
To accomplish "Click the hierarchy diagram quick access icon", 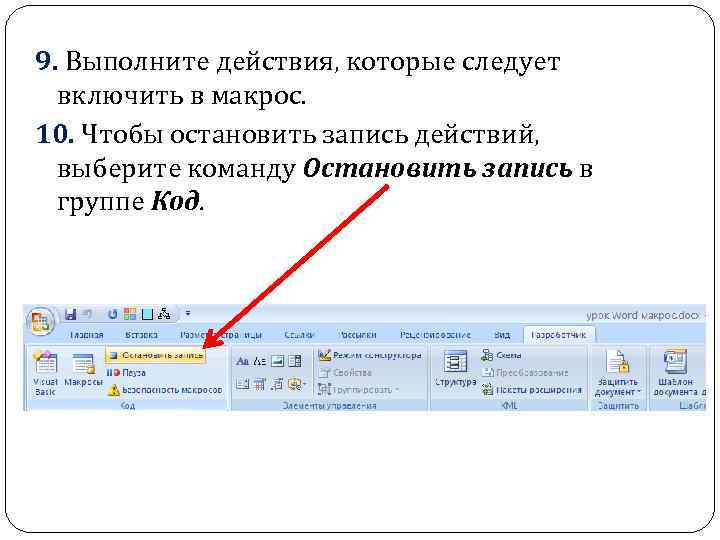I will (x=164, y=314).
